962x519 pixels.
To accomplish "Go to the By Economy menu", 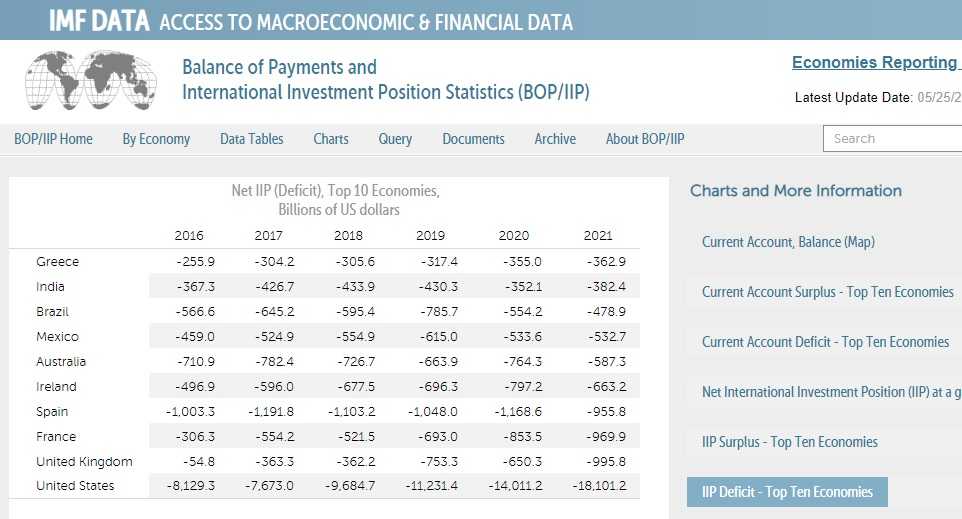I will coord(156,139).
